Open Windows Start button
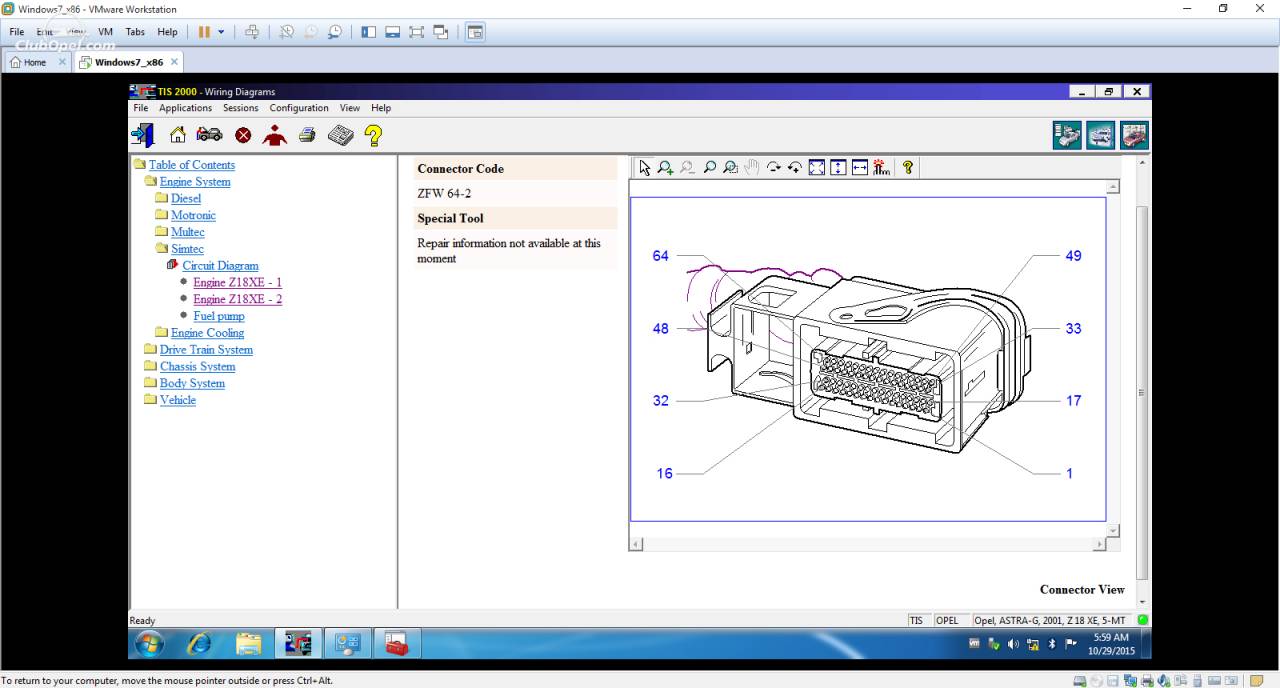1280x688 pixels. coord(150,644)
